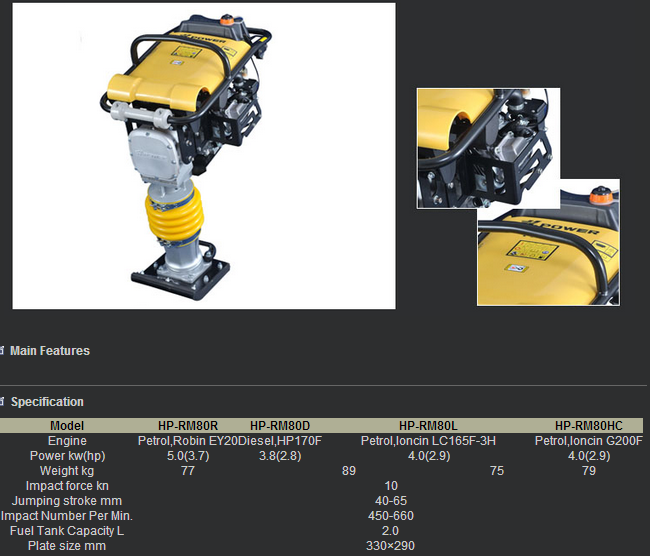This screenshot has width=650, height=556.
Task: Select the Fuel Tank Capacity L label
Action: [67, 531]
